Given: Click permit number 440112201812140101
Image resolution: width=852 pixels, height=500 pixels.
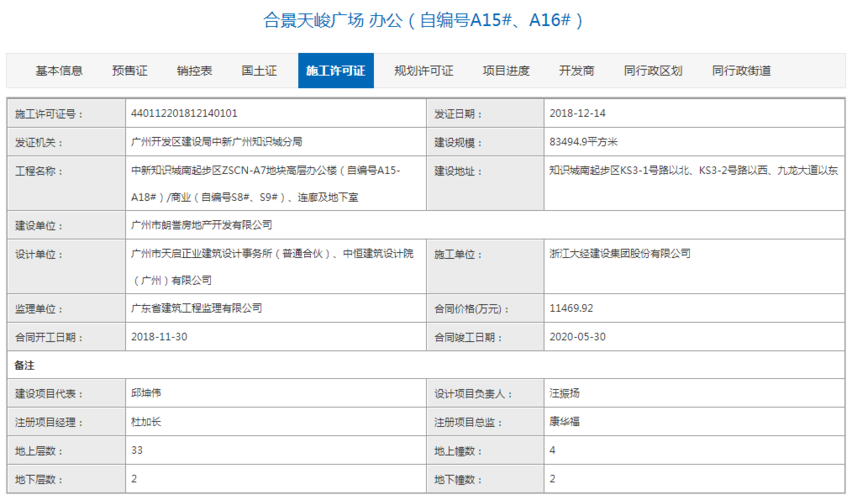Looking at the screenshot, I should [x=185, y=114].
